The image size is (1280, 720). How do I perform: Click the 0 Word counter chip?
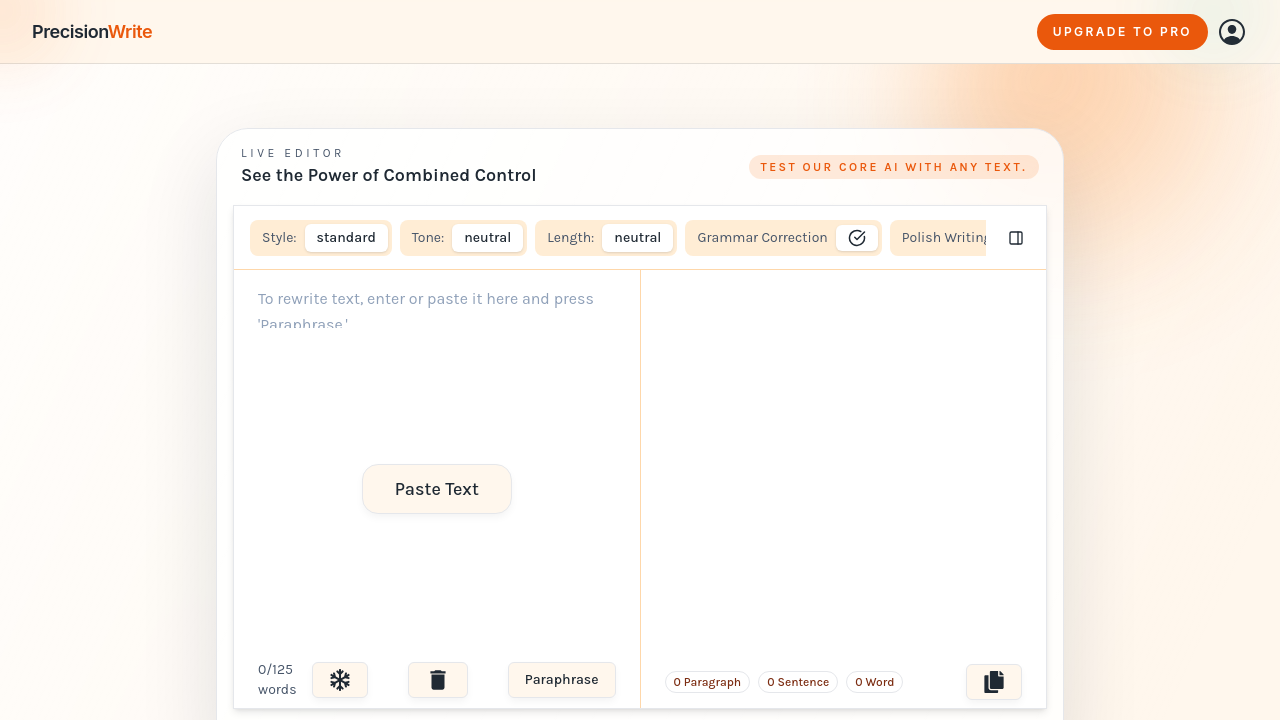874,682
